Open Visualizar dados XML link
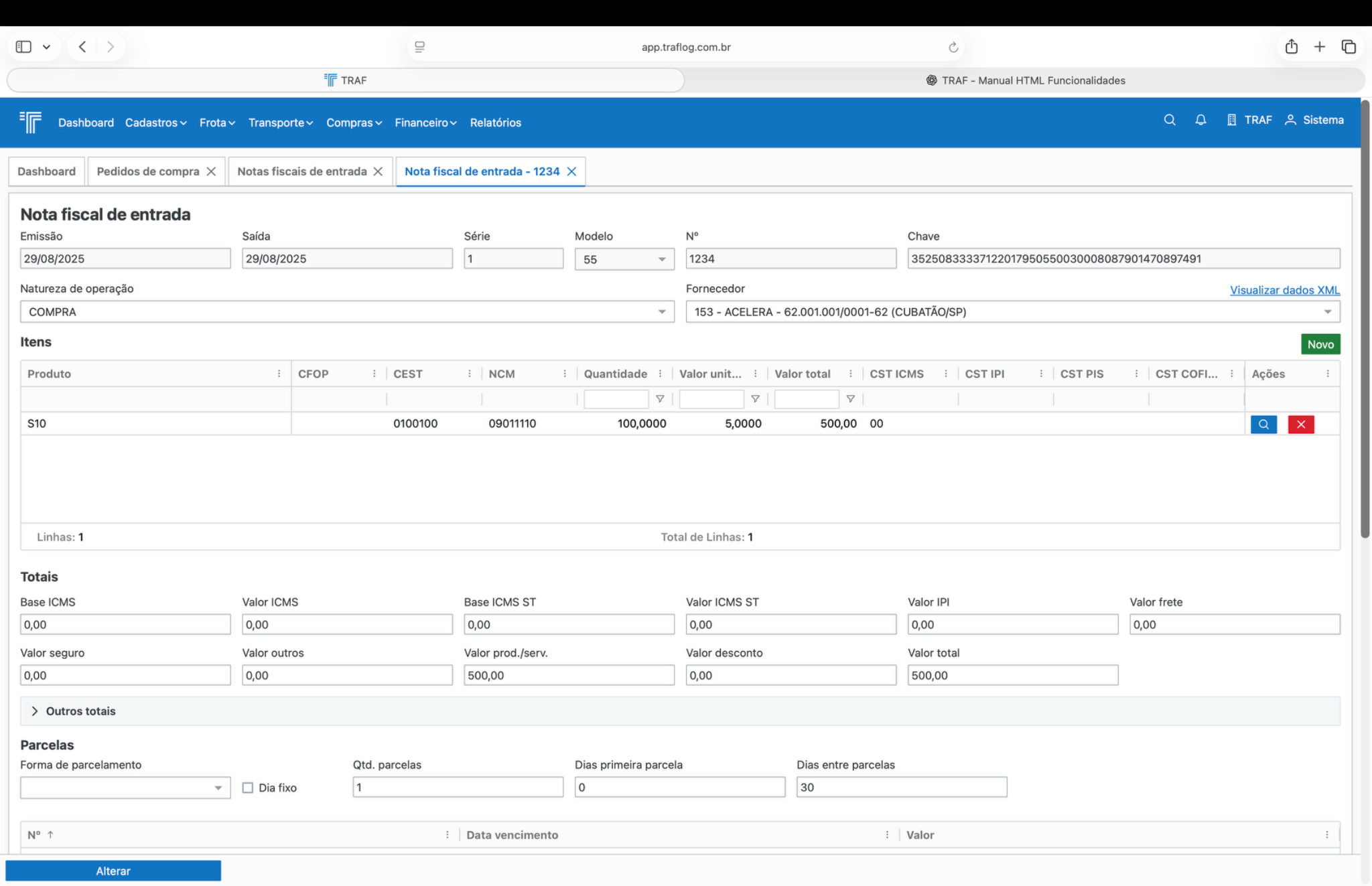The height and width of the screenshot is (886, 1372). tap(1284, 290)
